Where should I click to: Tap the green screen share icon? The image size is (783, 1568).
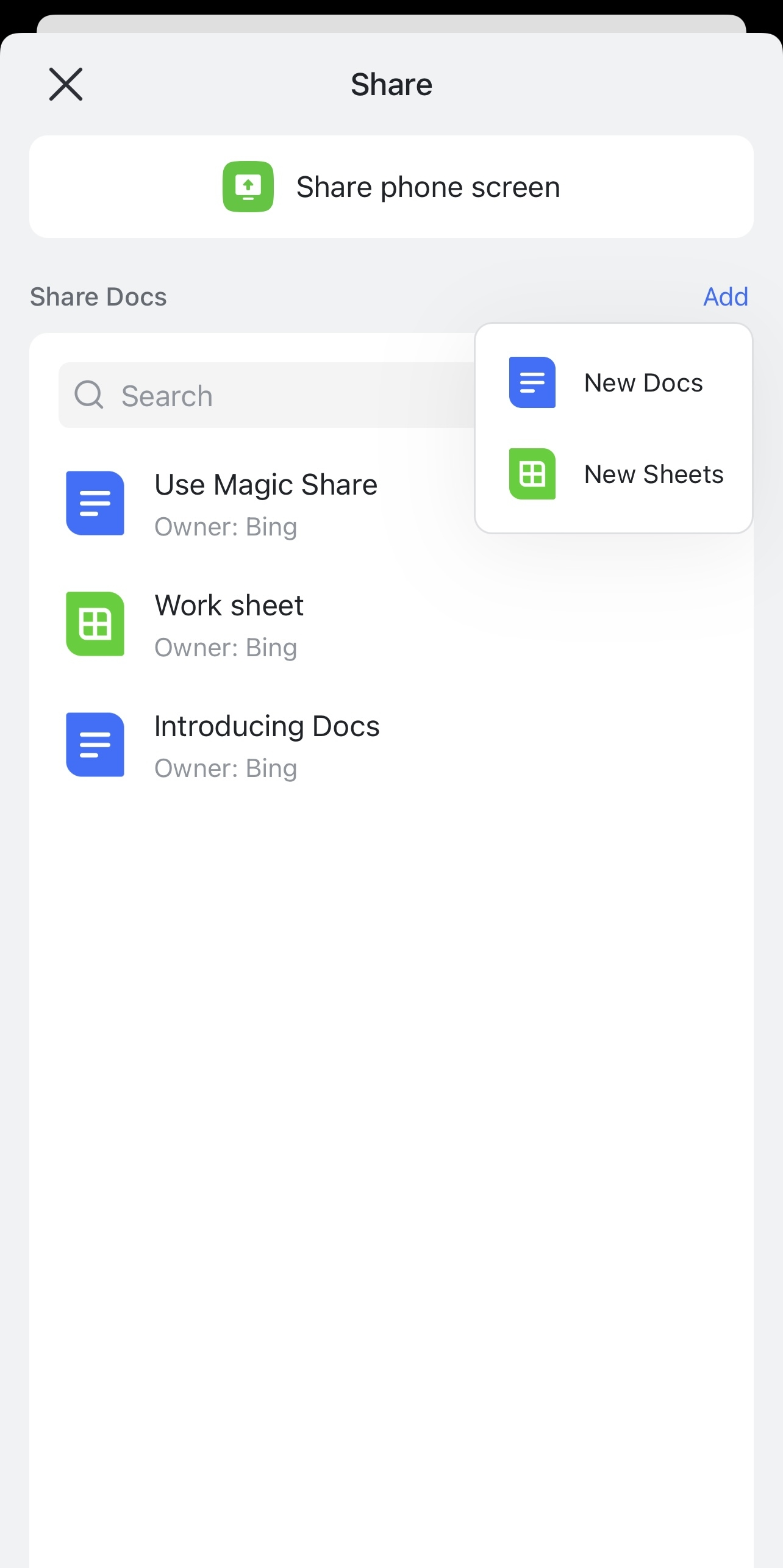[248, 187]
